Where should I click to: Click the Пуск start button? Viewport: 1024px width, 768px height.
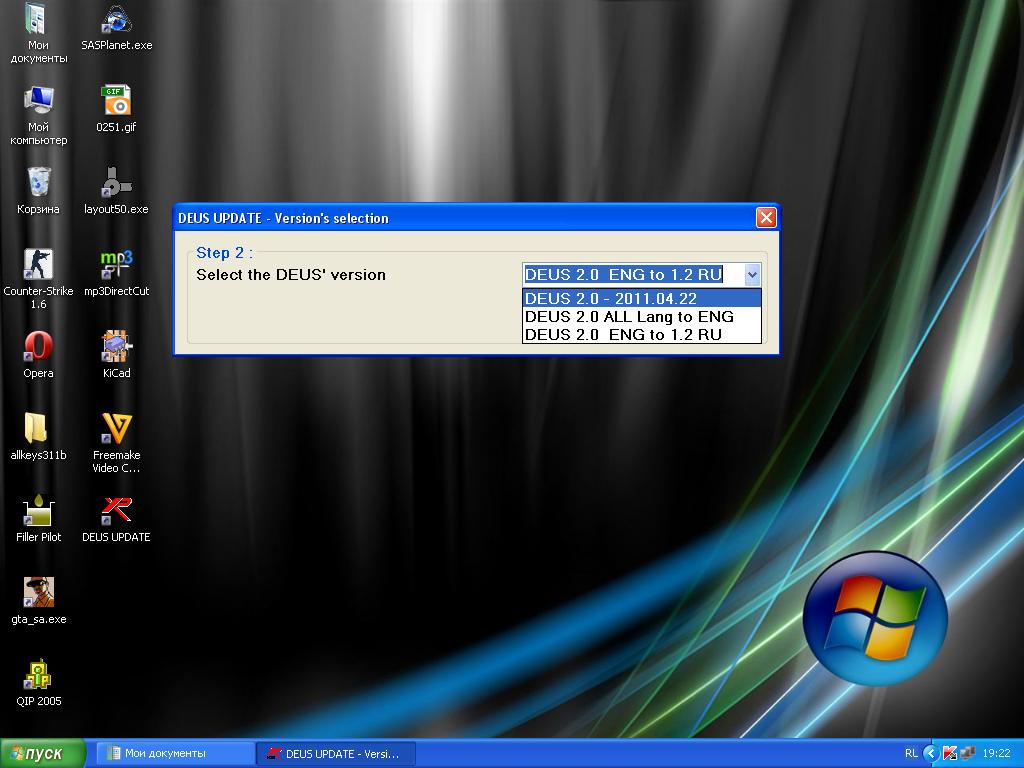coord(44,754)
